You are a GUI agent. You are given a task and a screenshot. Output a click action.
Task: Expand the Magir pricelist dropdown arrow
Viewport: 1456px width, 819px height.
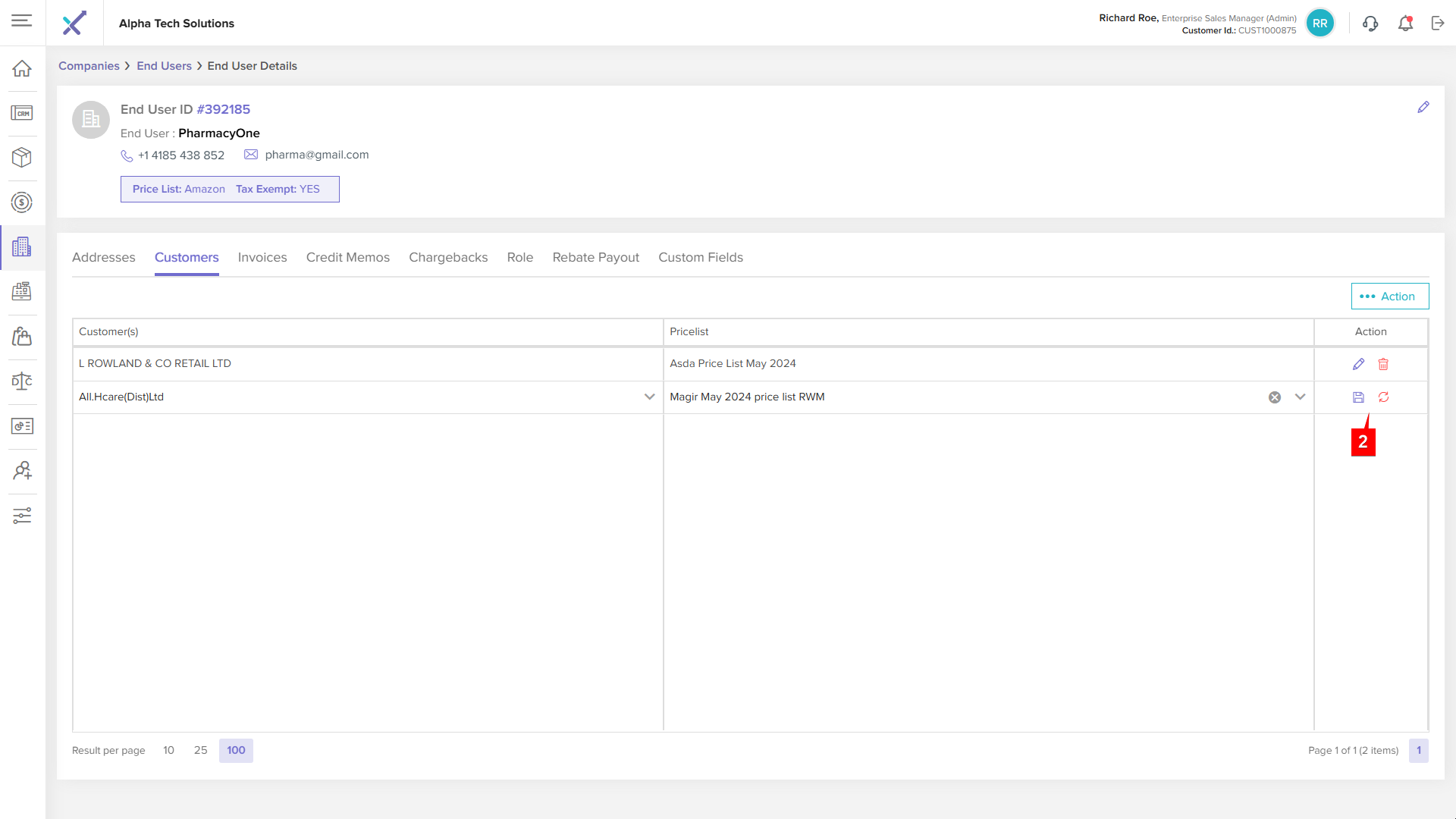[1300, 397]
